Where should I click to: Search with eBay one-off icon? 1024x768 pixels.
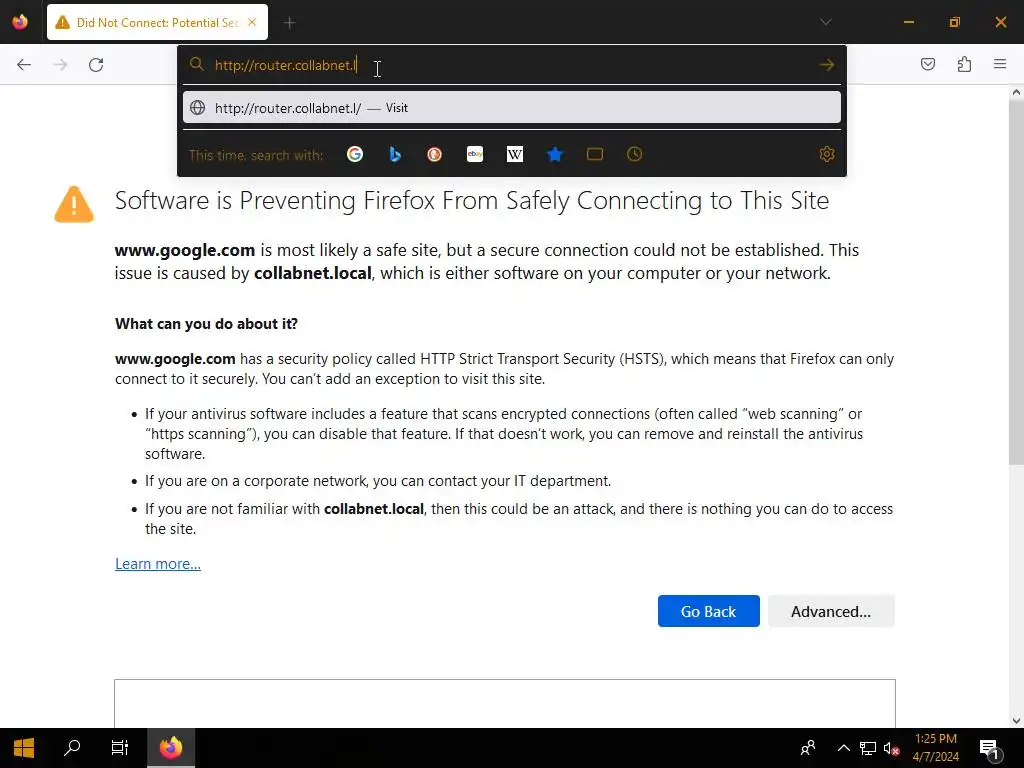(x=475, y=154)
